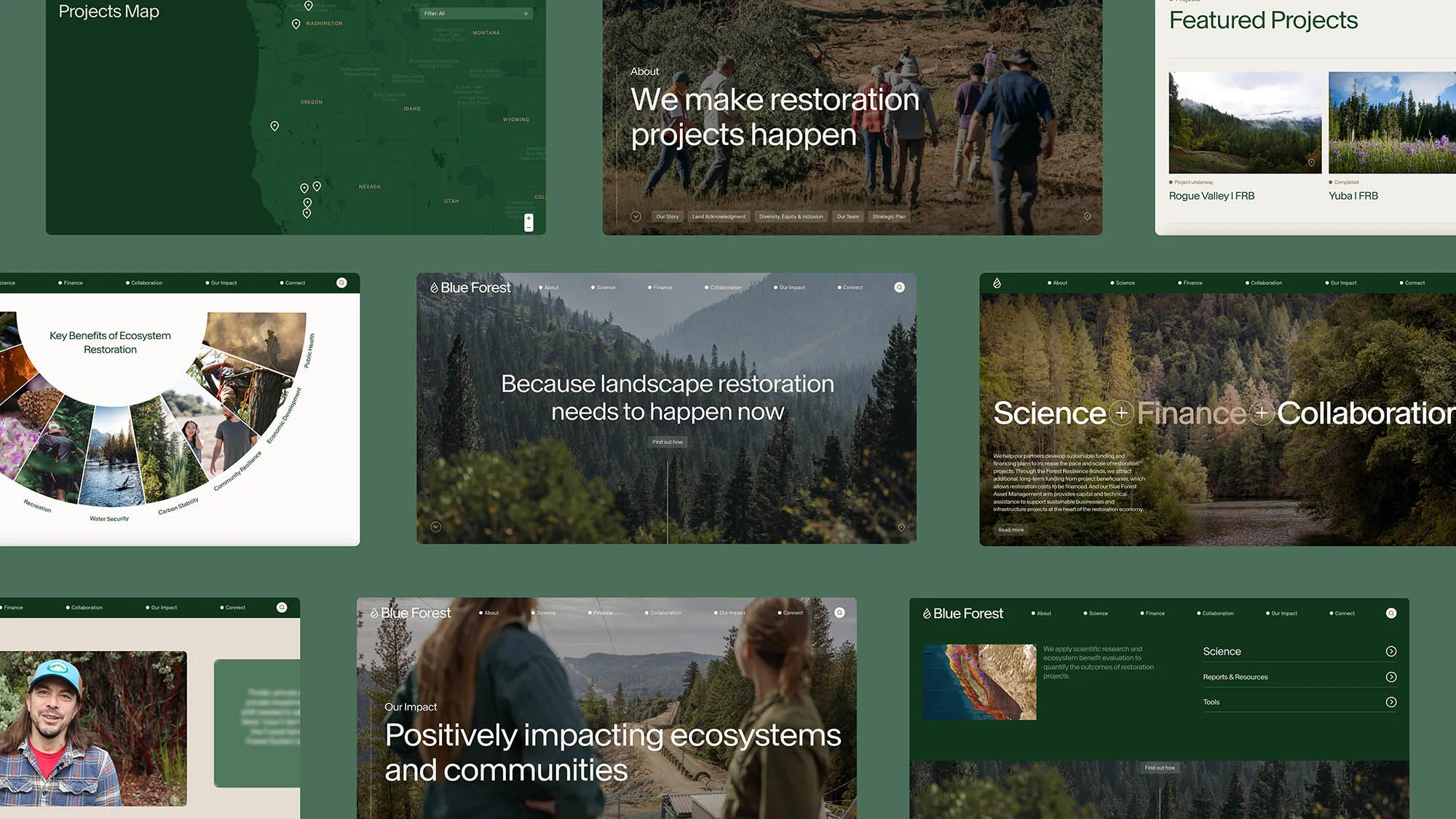Select map pin beside the Washington label
The width and height of the screenshot is (1456, 819).
pos(296,24)
